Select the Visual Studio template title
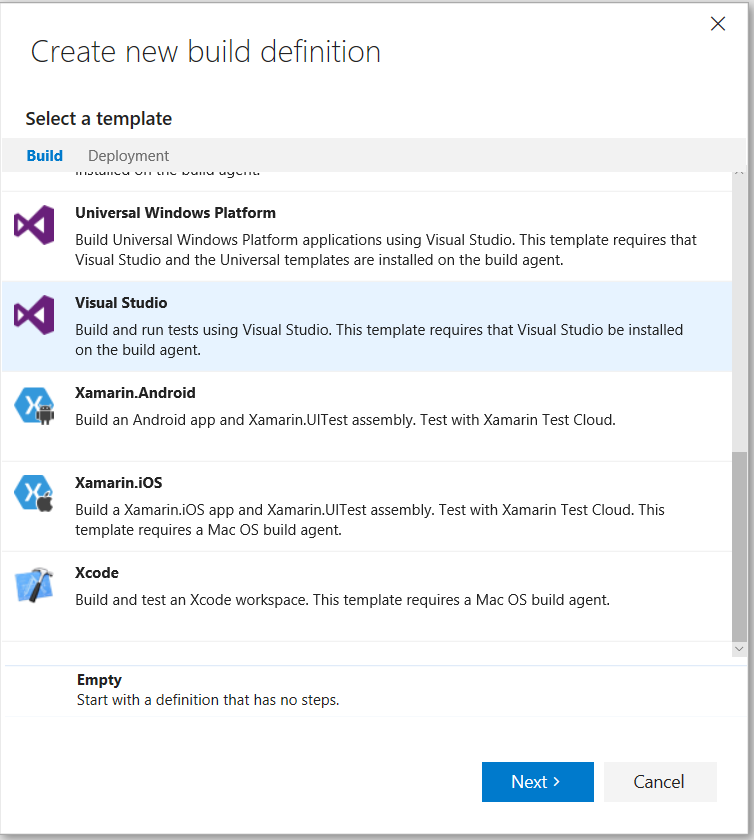The width and height of the screenshot is (754, 840). click(121, 303)
